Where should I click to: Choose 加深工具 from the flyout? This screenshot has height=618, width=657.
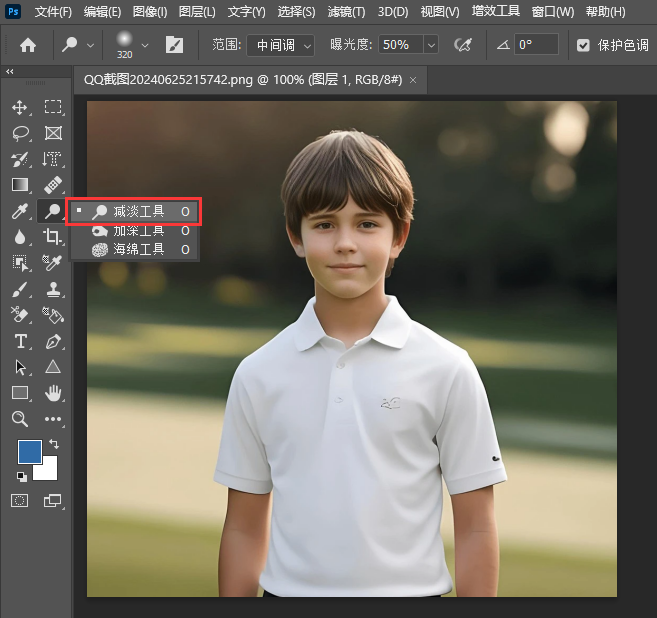pyautogui.click(x=134, y=230)
